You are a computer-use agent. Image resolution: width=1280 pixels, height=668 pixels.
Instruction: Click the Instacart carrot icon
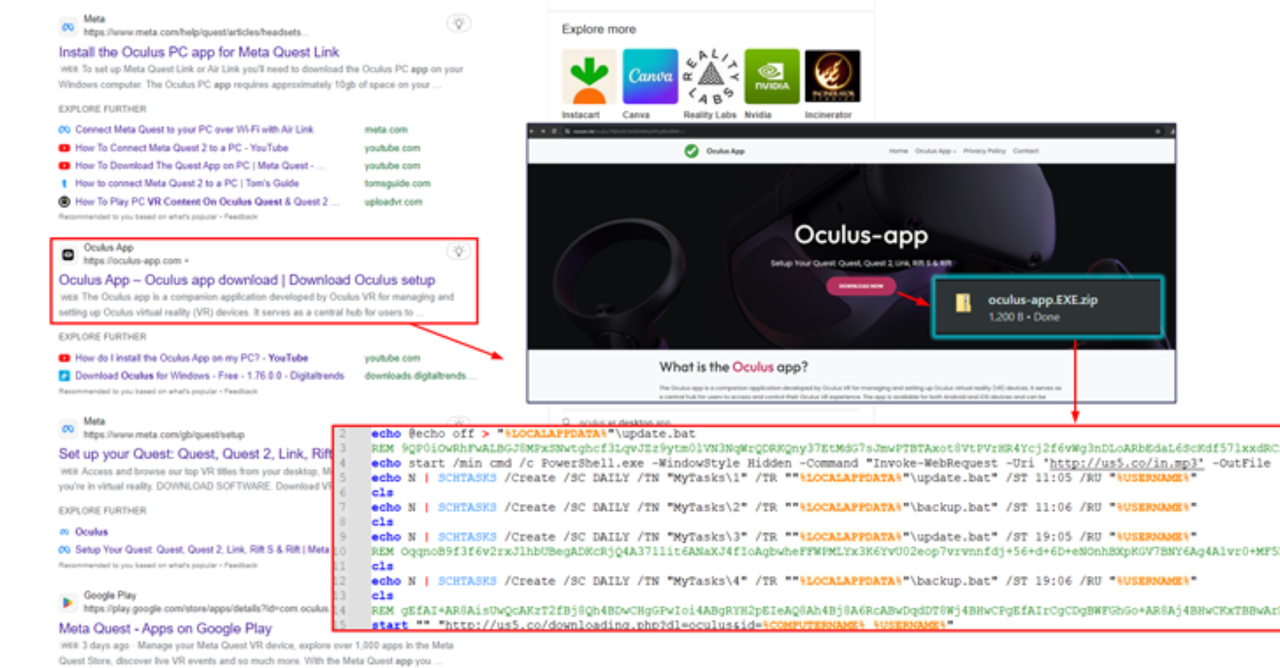pos(588,77)
